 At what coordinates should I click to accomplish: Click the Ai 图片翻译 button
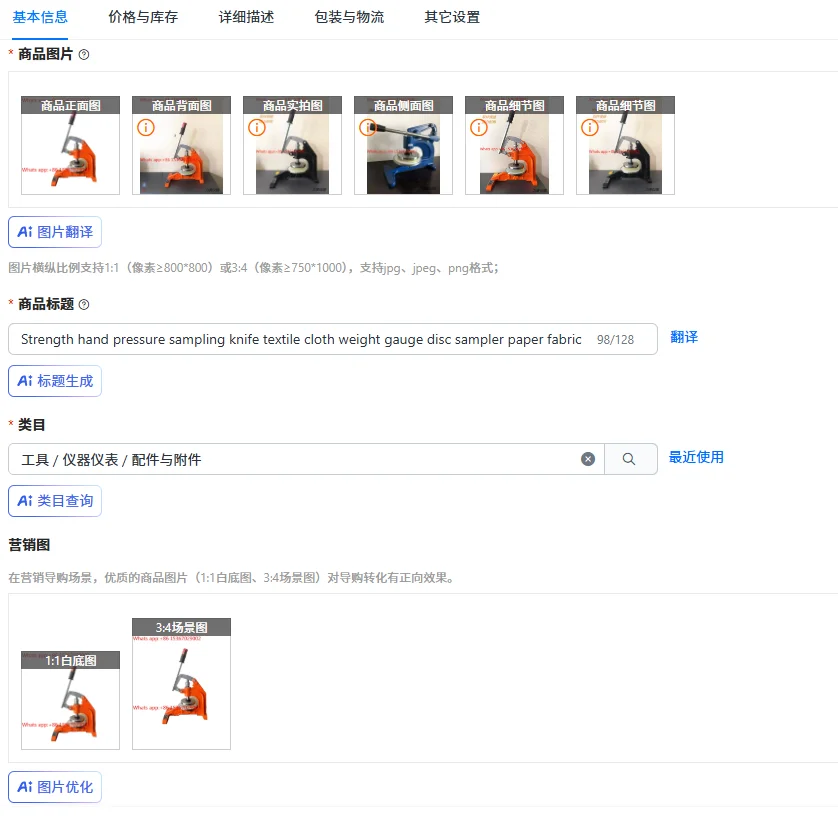point(55,232)
